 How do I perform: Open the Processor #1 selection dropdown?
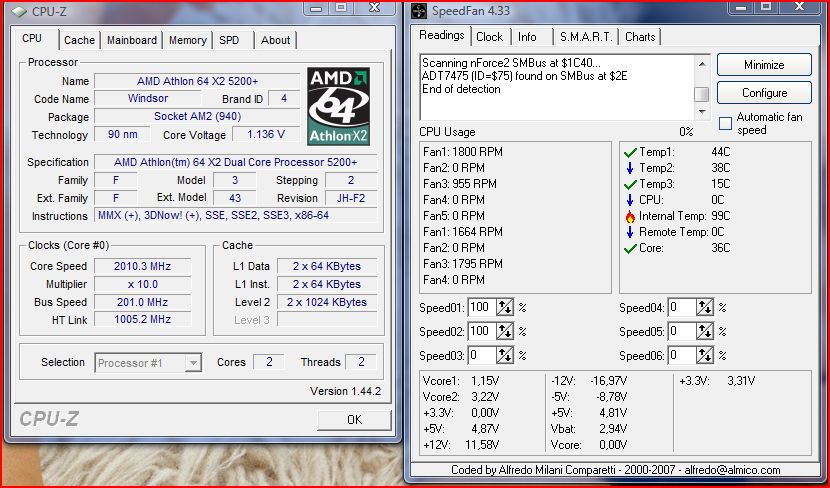(x=193, y=363)
